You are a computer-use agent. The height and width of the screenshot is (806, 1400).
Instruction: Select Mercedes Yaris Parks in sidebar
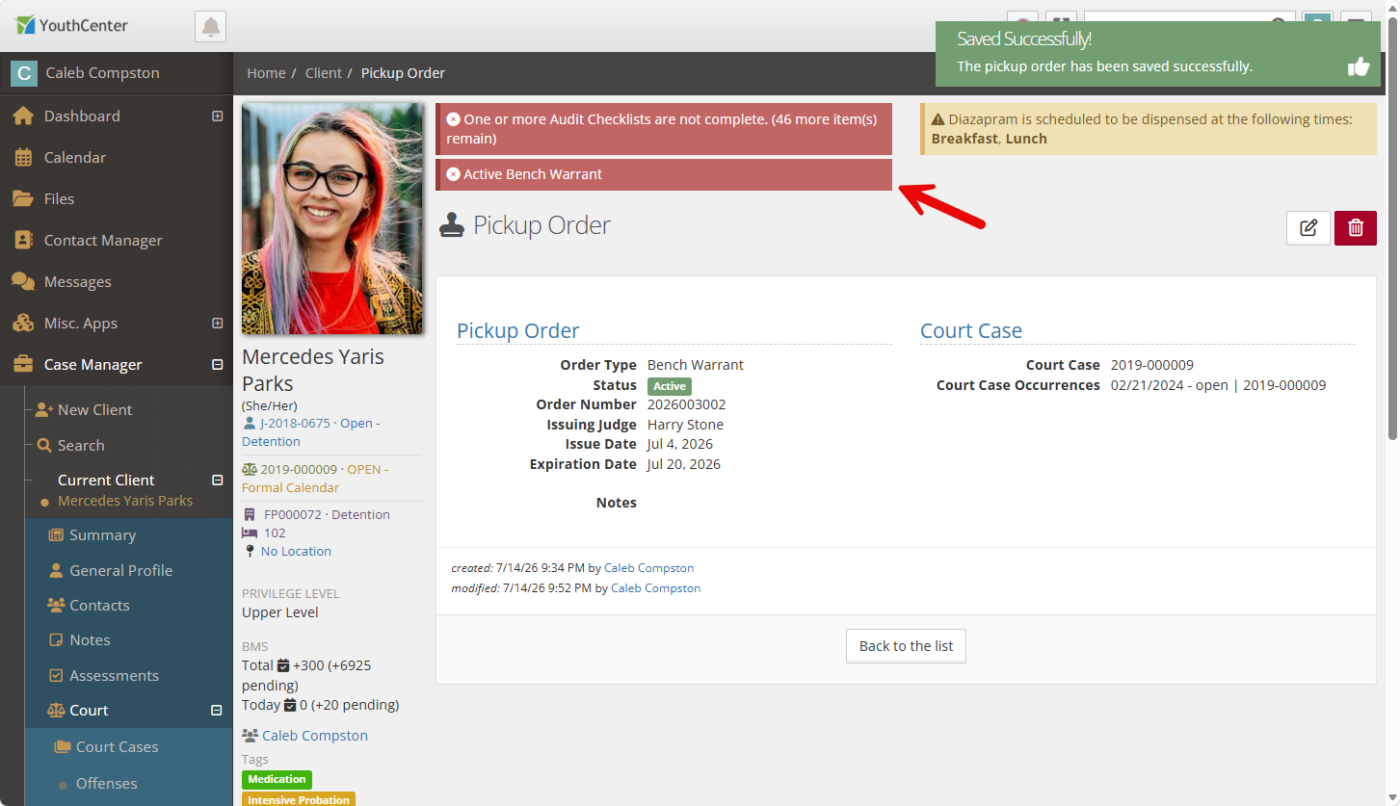(125, 501)
